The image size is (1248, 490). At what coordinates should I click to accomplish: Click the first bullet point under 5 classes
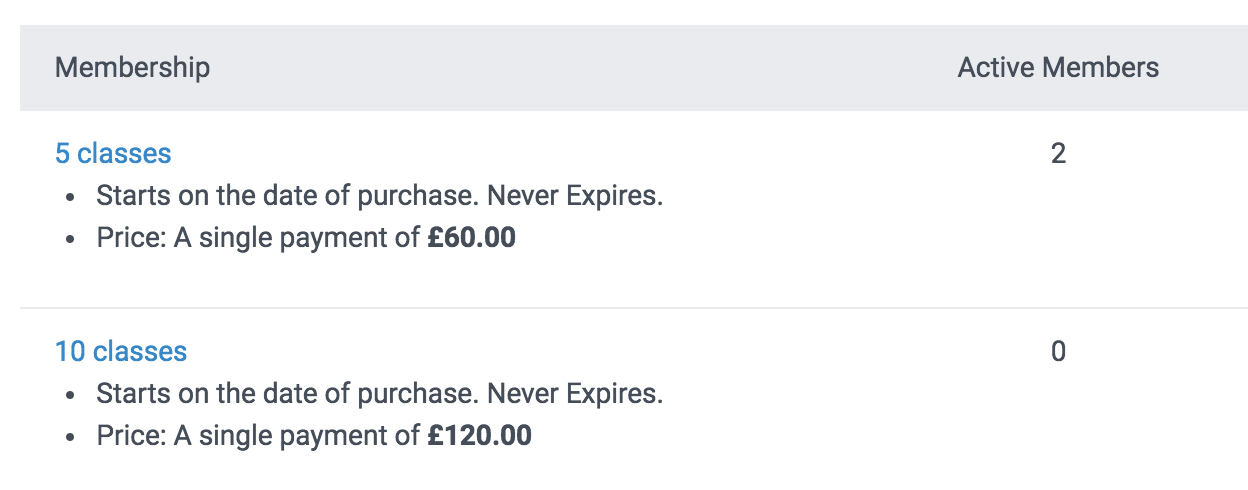70,197
